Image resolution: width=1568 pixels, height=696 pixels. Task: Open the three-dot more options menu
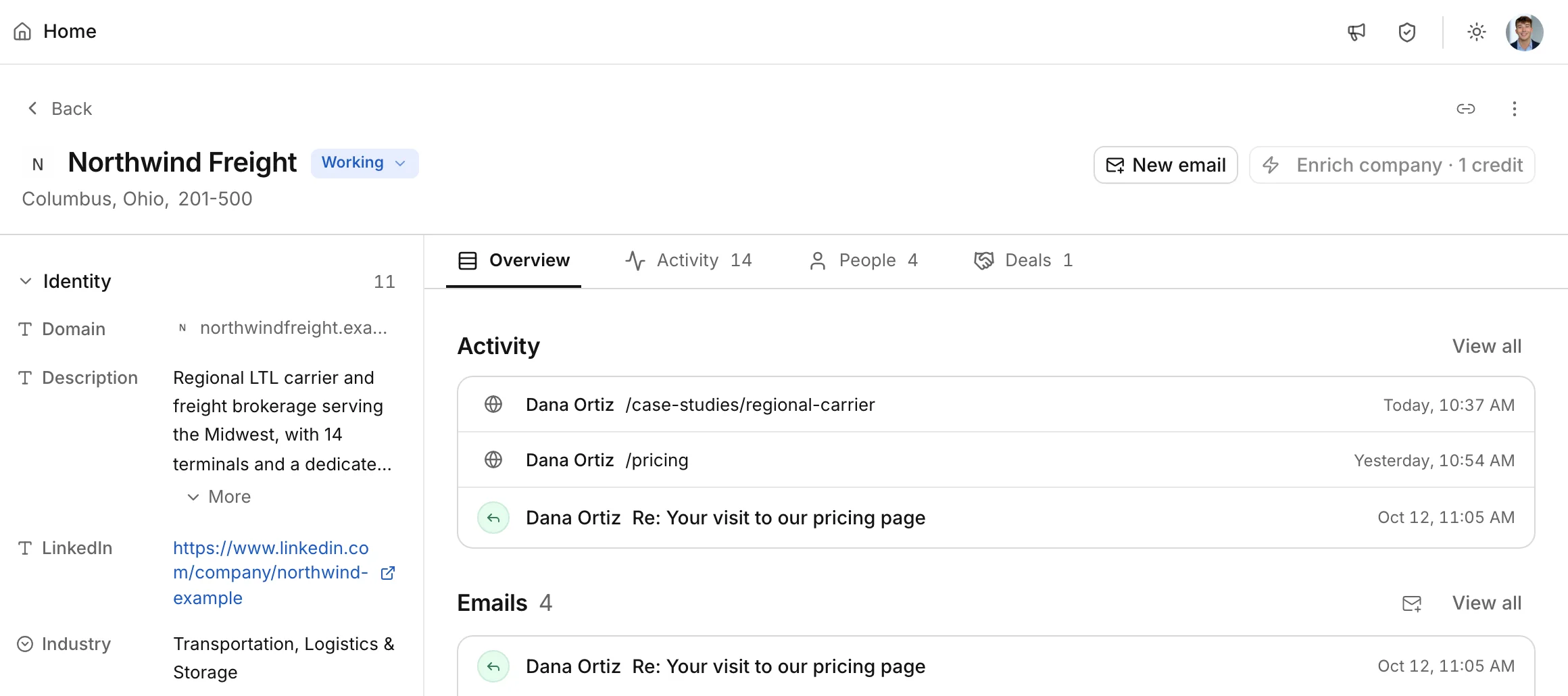click(1515, 109)
